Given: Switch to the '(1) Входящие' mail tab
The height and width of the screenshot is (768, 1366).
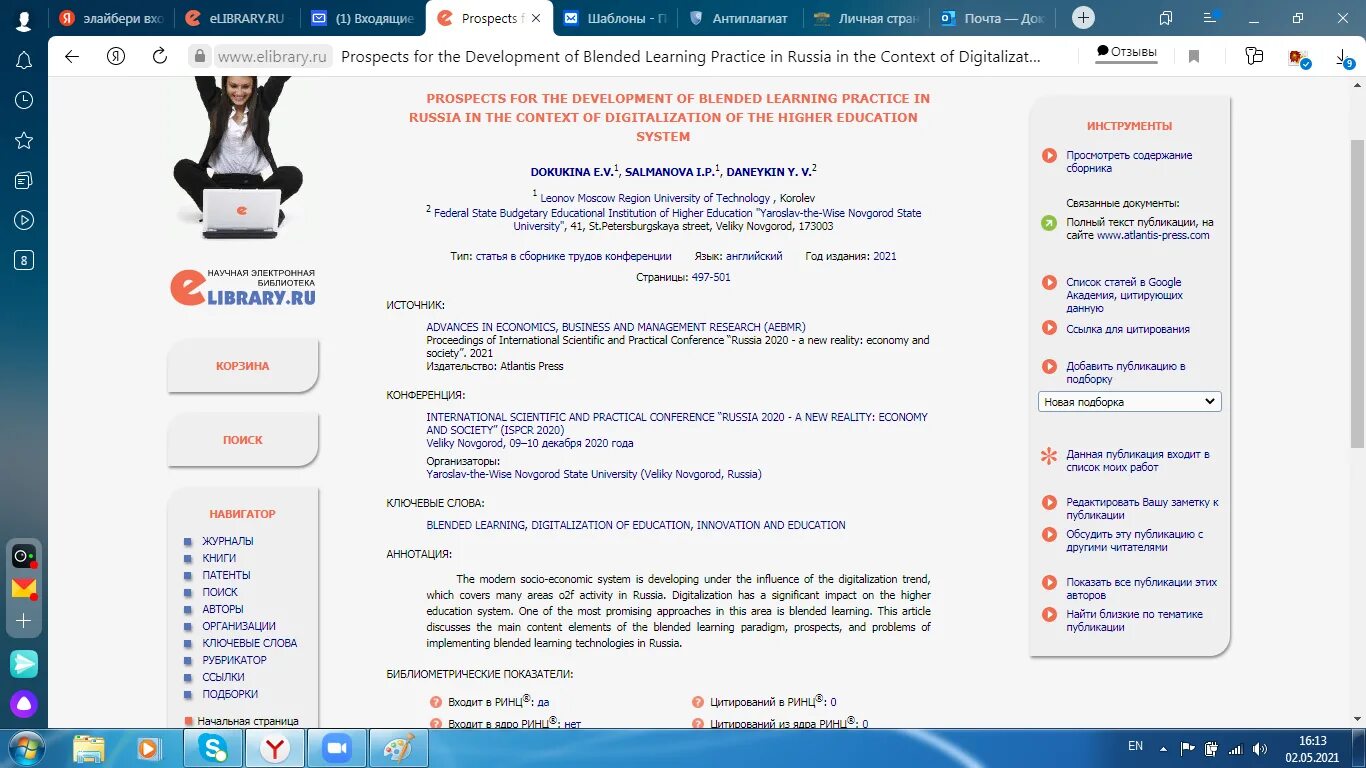Looking at the screenshot, I should tap(362, 18).
